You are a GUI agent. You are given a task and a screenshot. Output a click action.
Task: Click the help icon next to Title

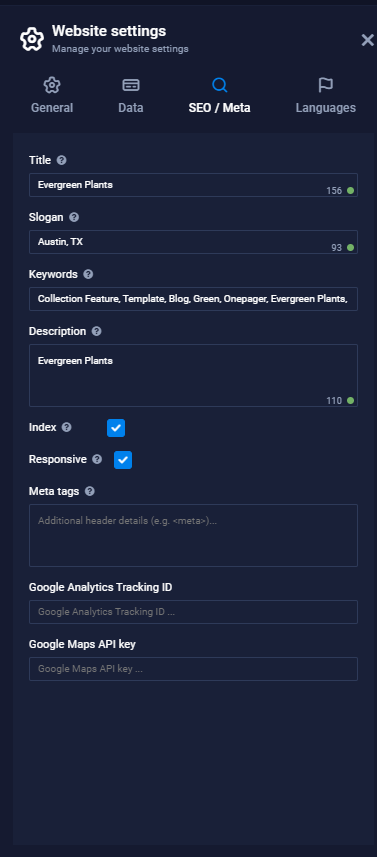click(x=62, y=160)
